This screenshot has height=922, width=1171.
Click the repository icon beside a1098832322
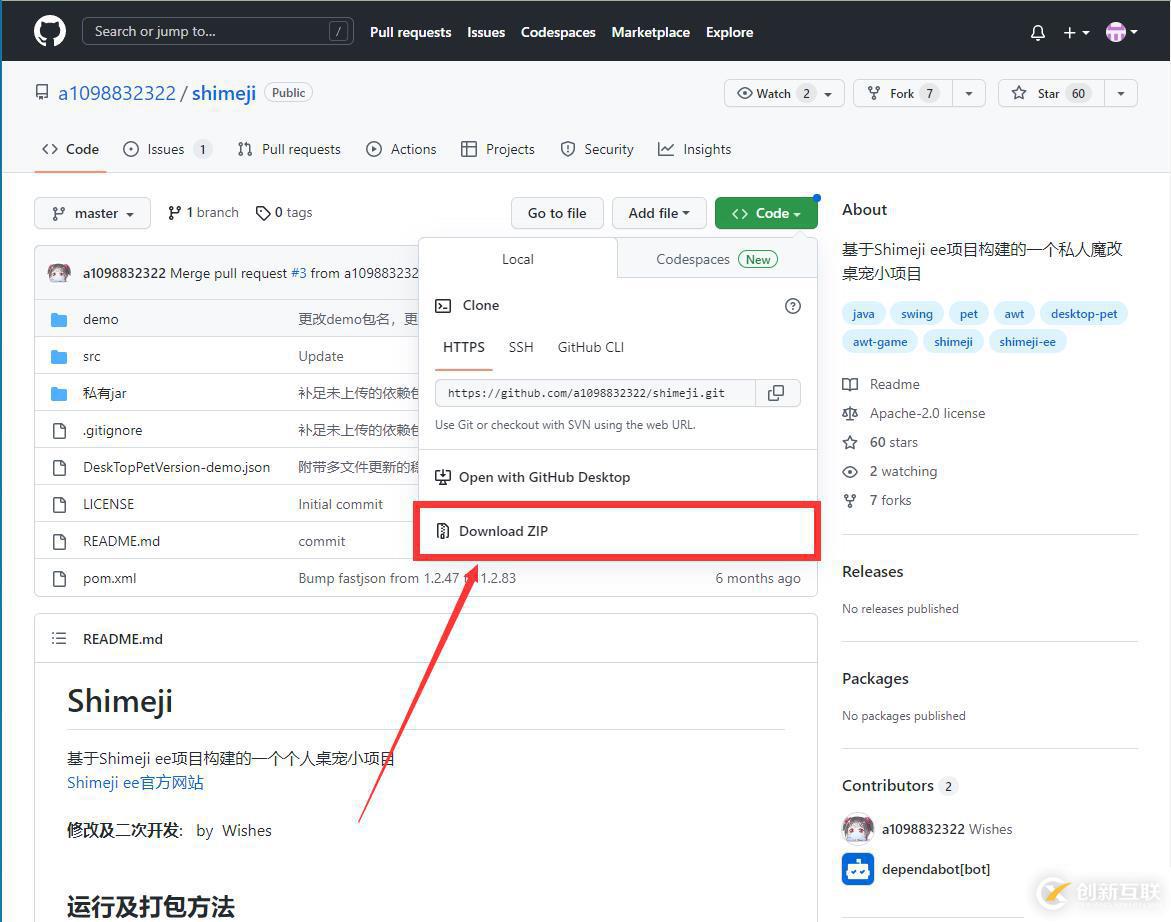(42, 93)
